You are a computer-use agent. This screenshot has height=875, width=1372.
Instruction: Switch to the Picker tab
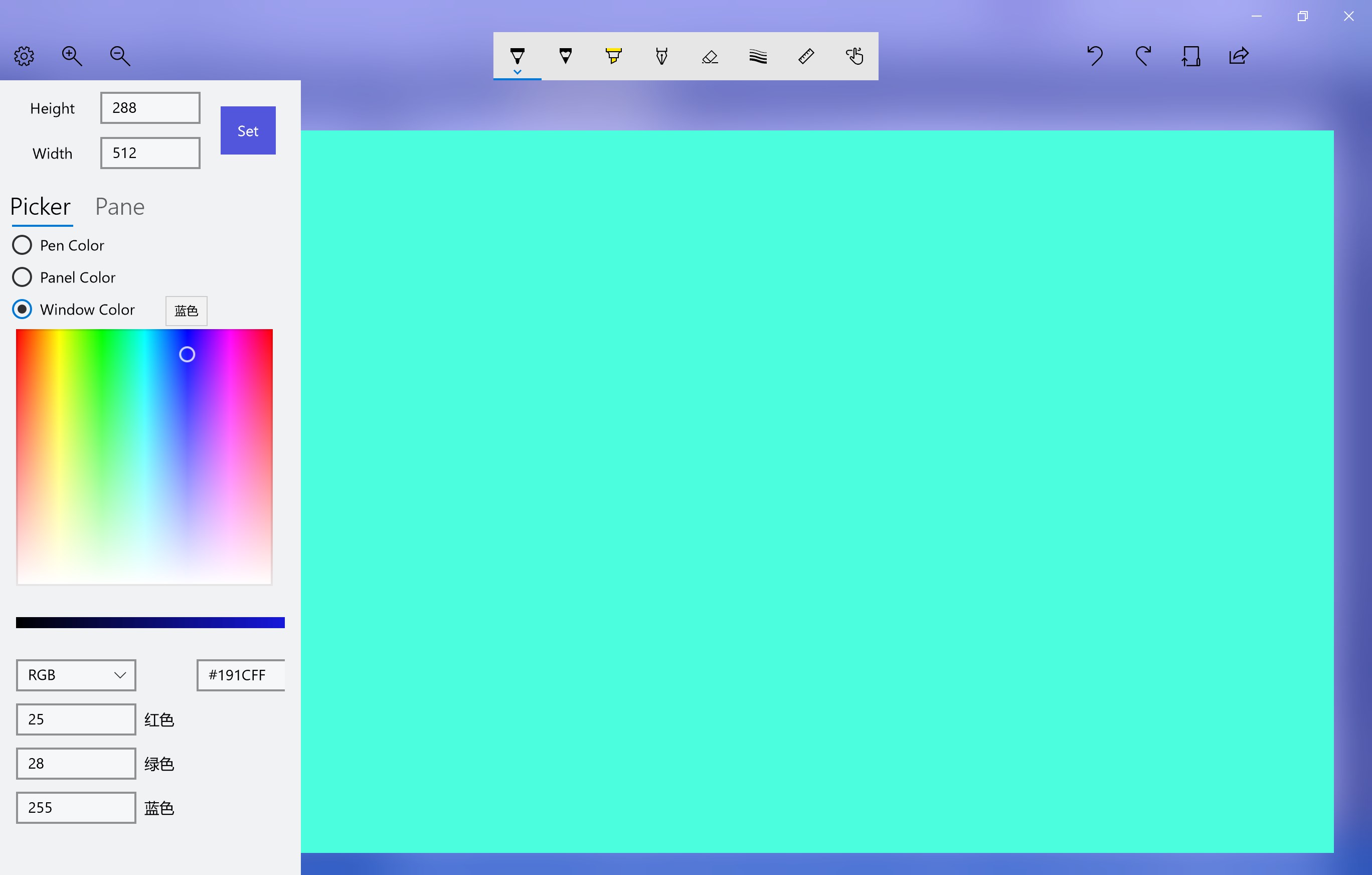point(41,207)
